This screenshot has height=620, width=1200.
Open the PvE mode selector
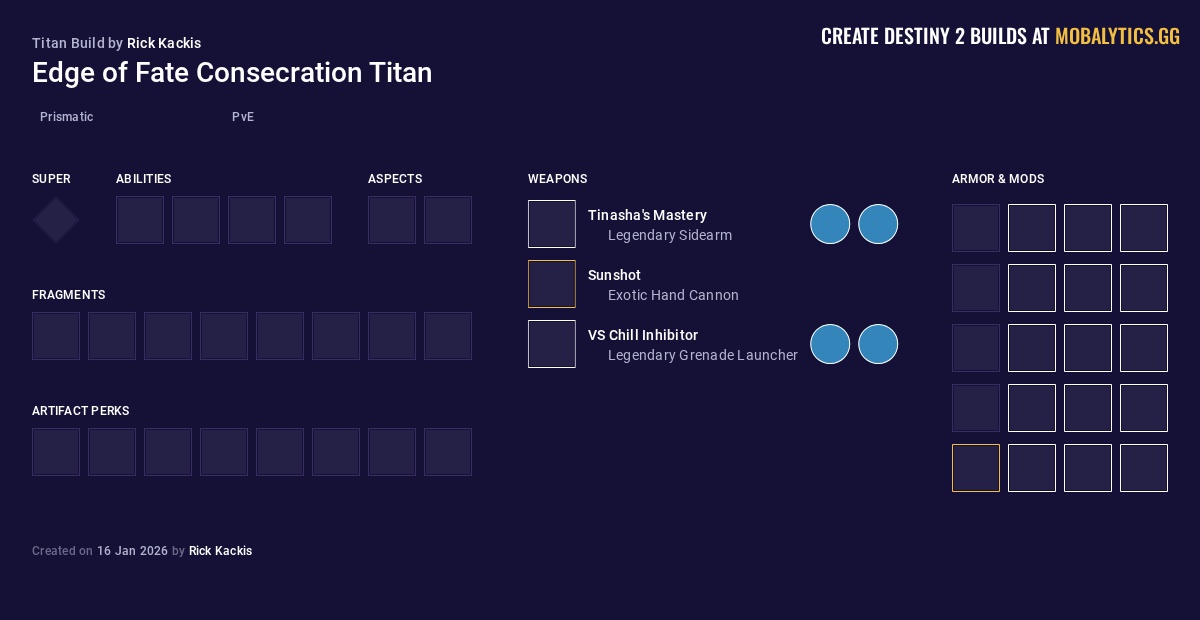243,117
